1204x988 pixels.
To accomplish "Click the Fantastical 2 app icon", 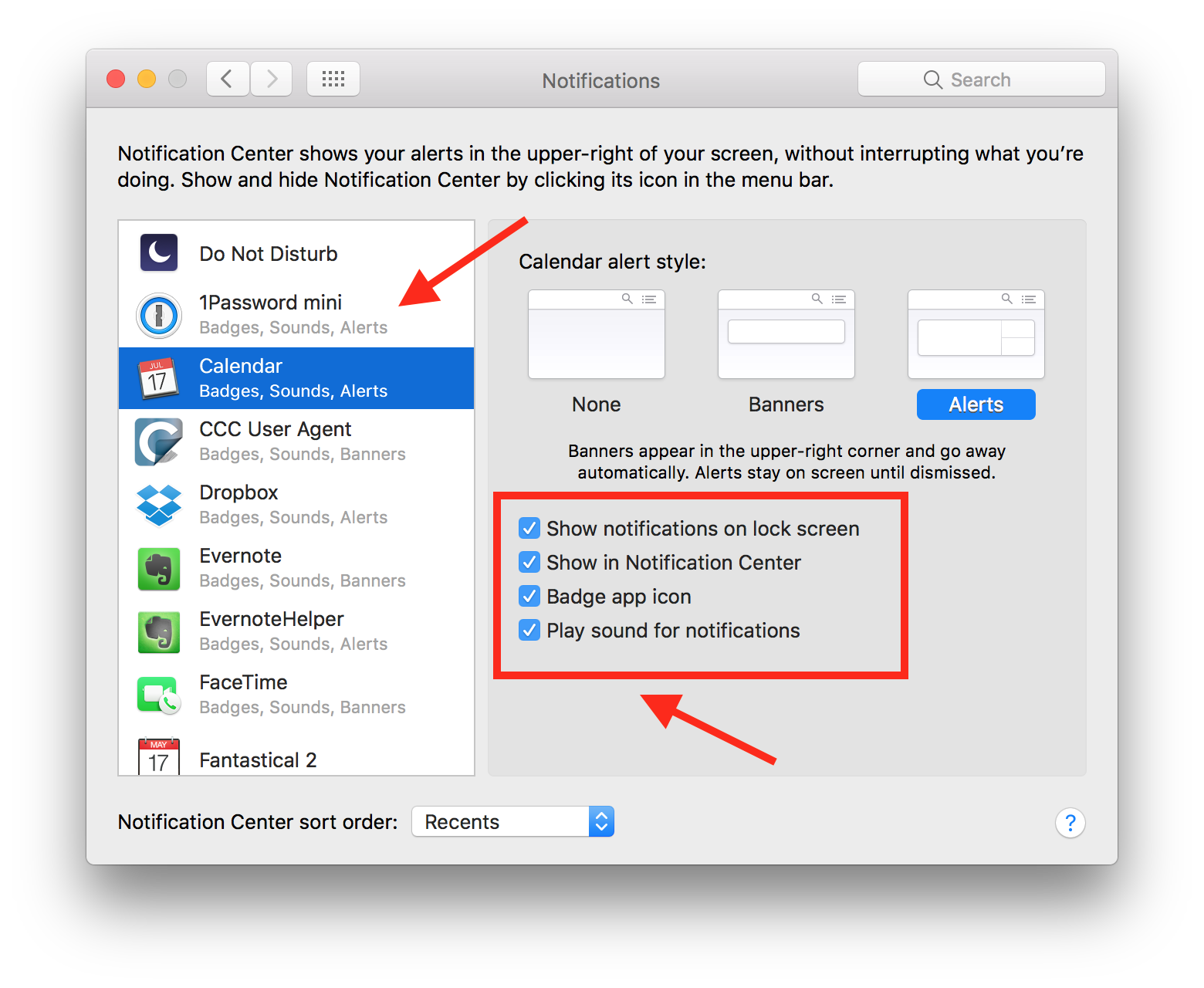I will point(159,756).
